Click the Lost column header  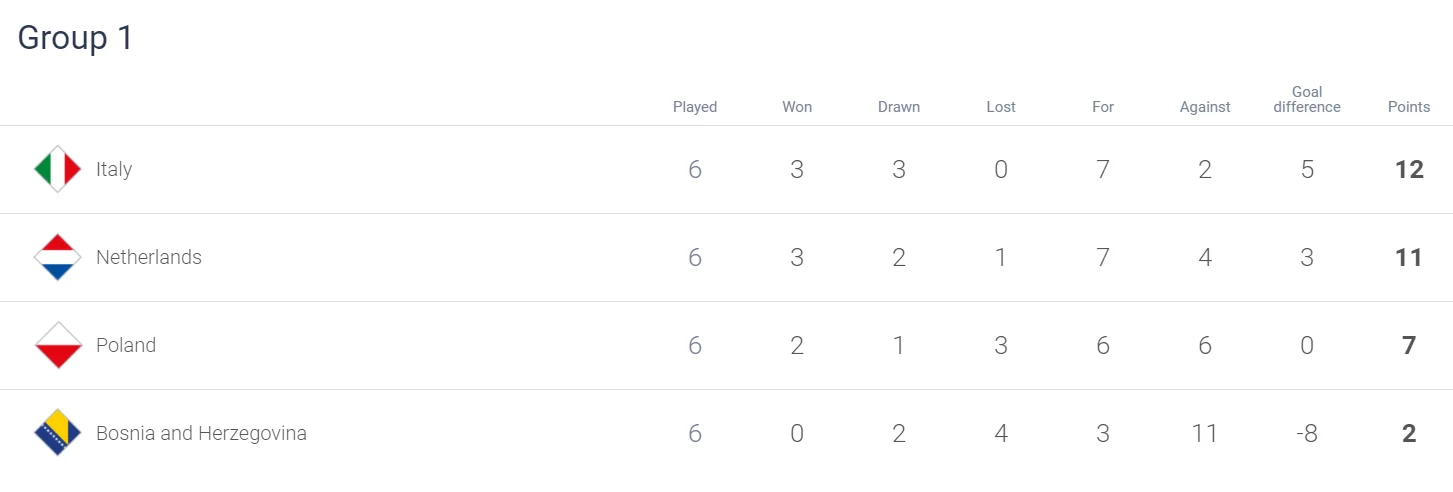[x=1001, y=107]
